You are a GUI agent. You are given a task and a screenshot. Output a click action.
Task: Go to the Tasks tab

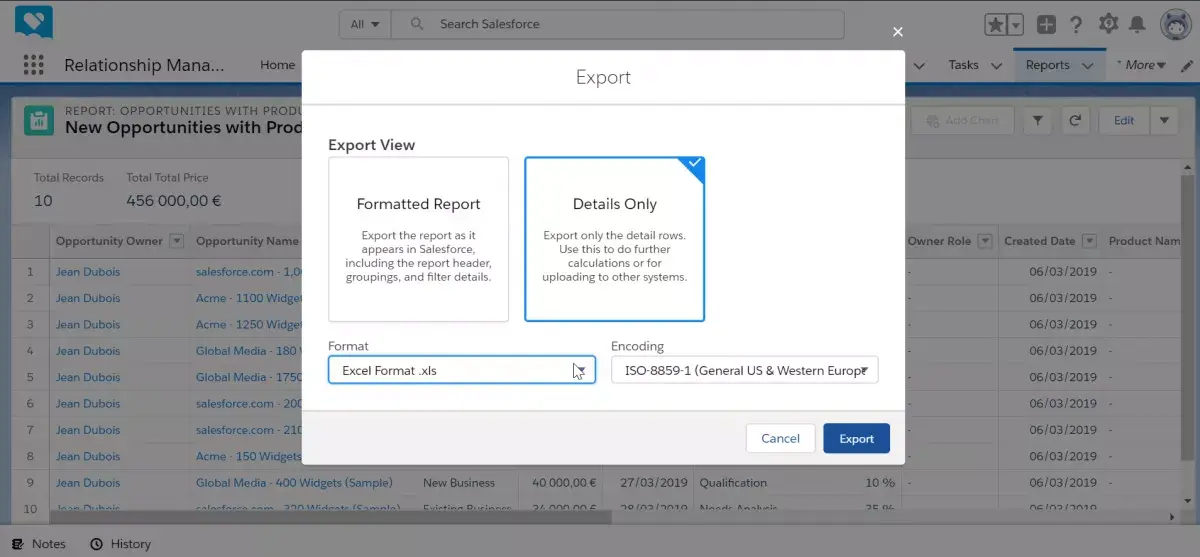964,65
